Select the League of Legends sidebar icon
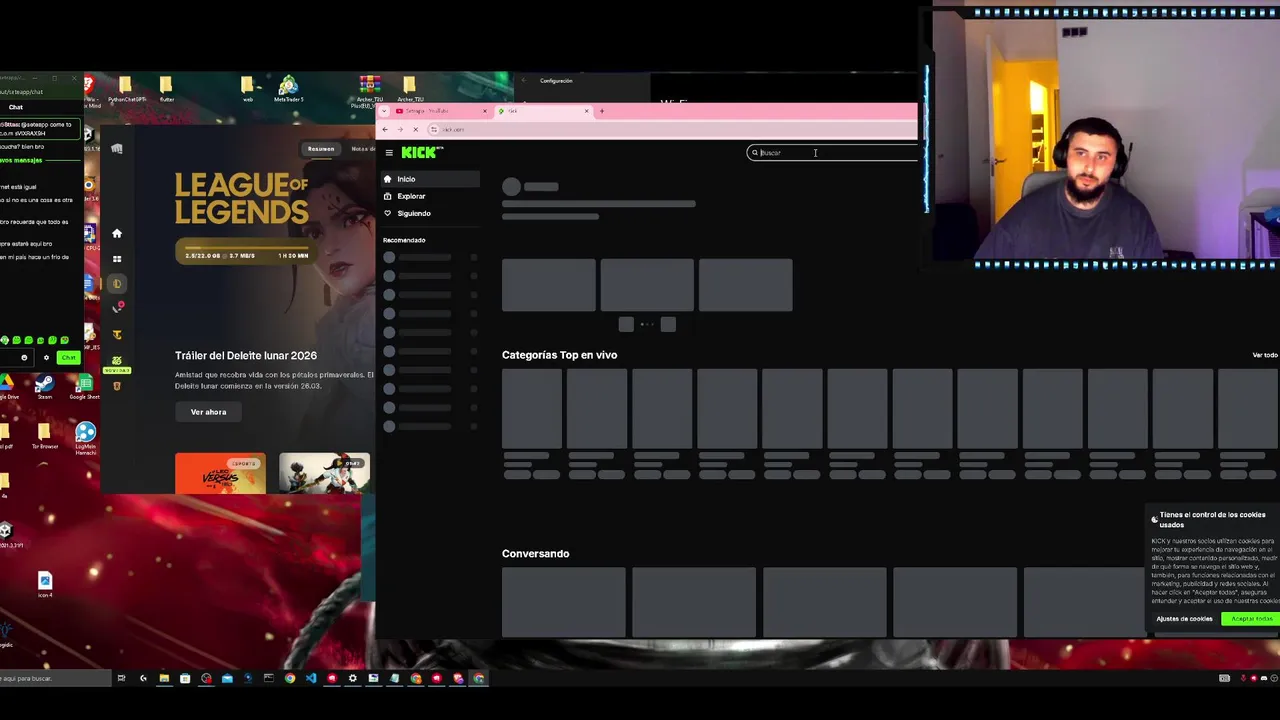The width and height of the screenshot is (1280, 720). click(117, 284)
